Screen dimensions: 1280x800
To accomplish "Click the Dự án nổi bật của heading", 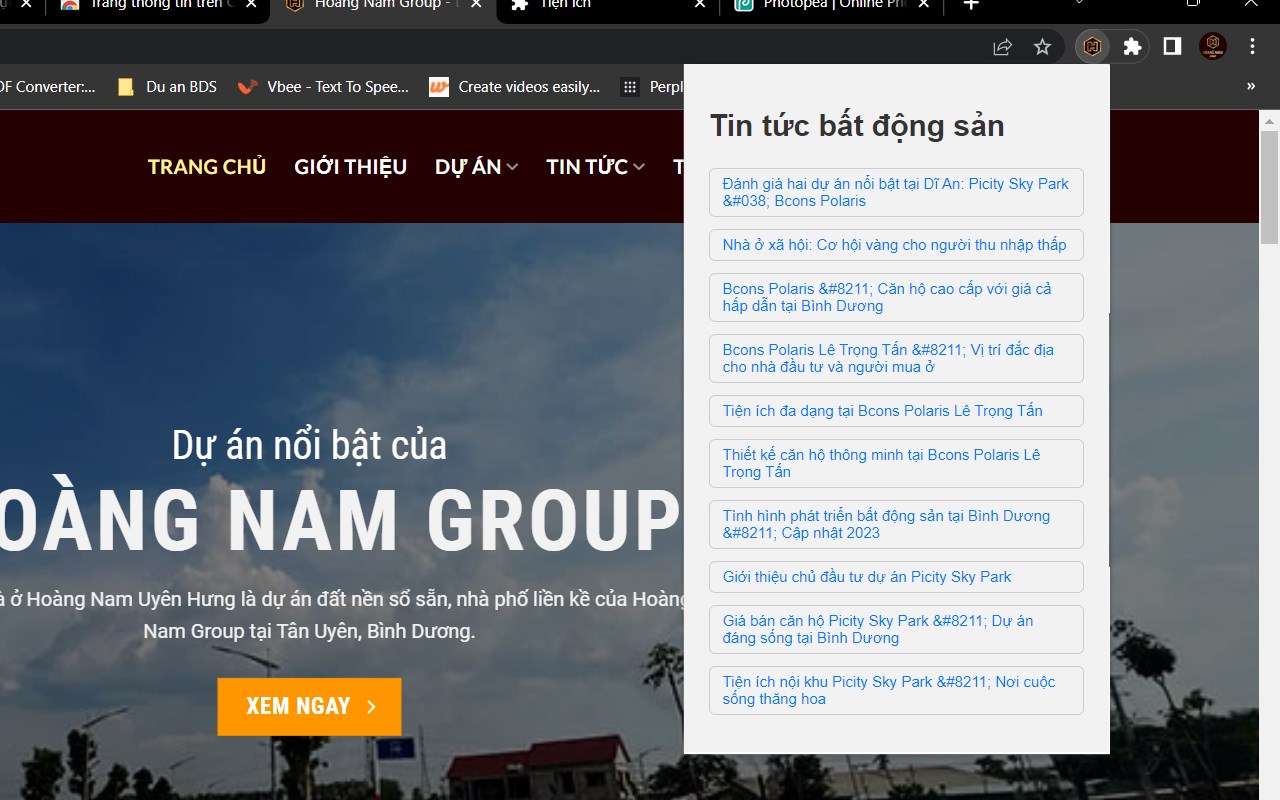I will coord(309,445).
